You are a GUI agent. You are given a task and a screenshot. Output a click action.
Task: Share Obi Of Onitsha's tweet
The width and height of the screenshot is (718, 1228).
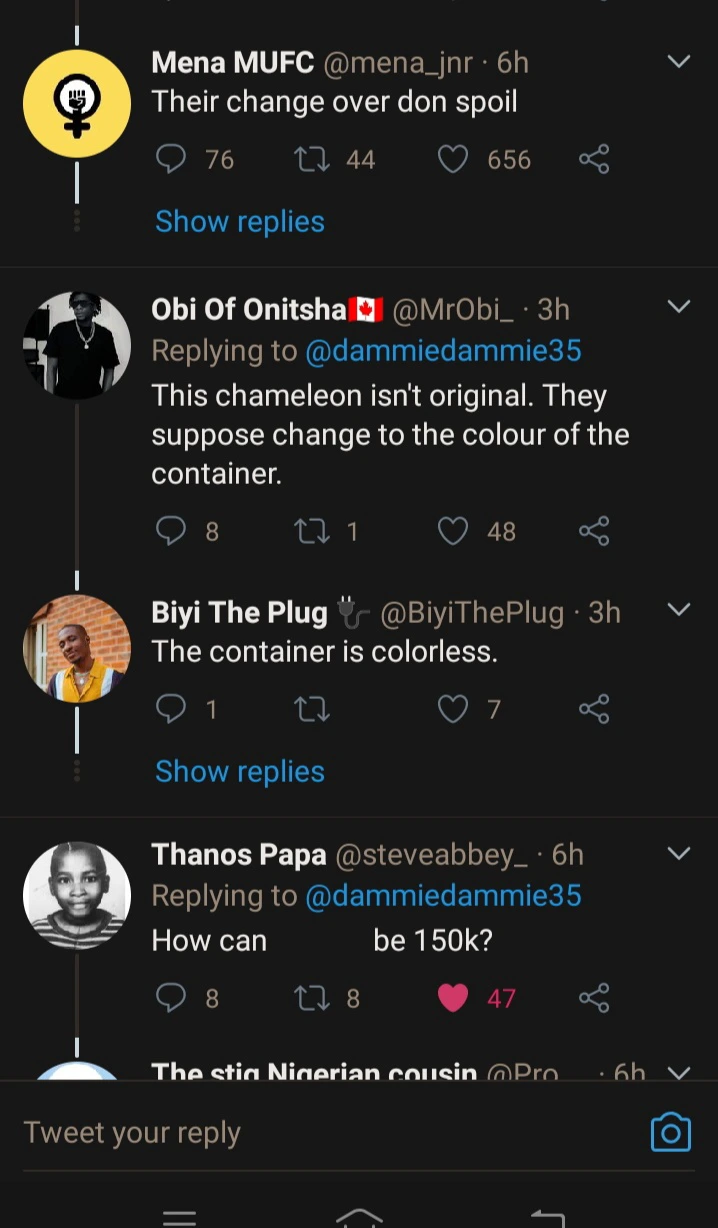(x=594, y=531)
